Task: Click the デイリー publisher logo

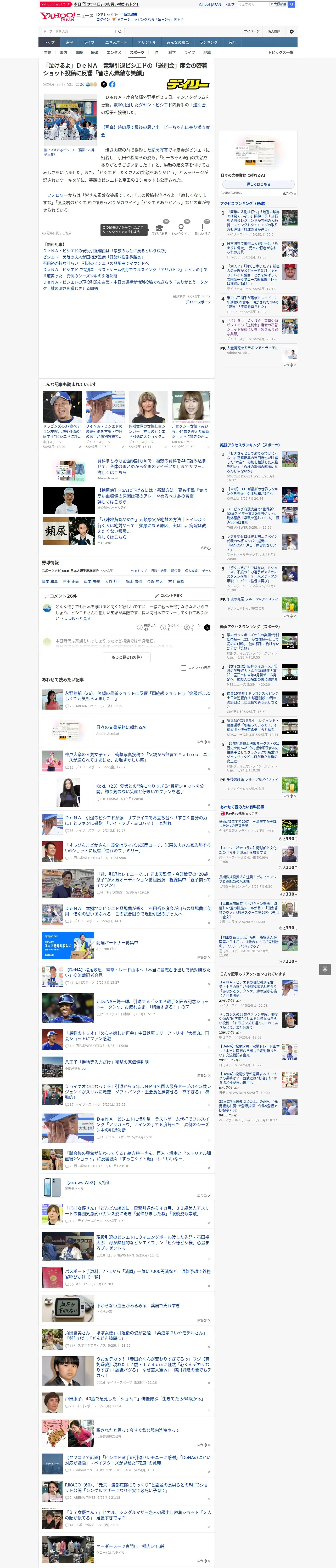Action: pyautogui.click(x=188, y=85)
